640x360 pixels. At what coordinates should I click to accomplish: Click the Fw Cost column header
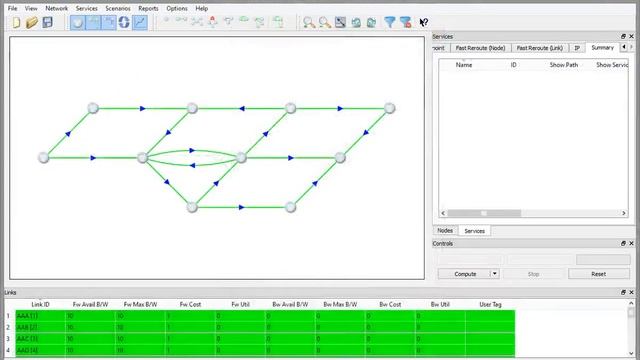[190, 304]
